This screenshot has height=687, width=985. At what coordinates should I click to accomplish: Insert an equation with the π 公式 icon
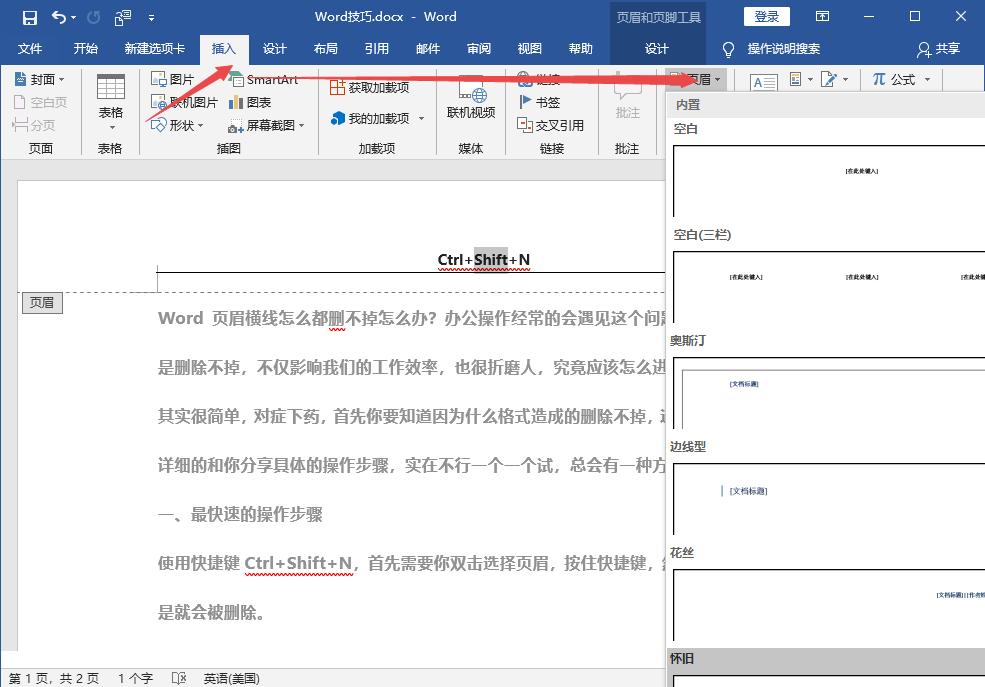tap(897, 78)
